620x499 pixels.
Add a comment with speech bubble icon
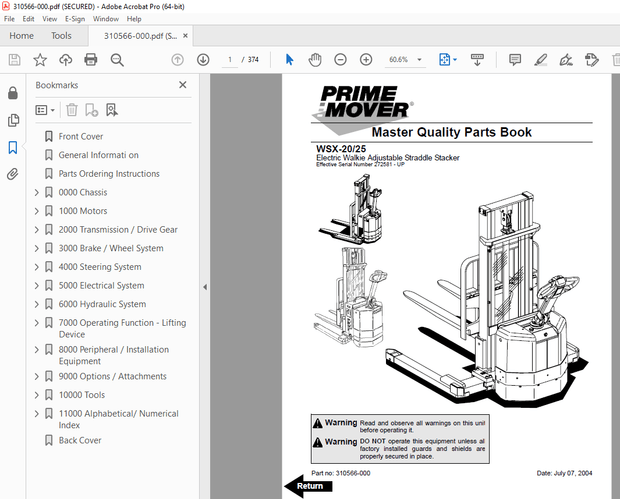(515, 60)
